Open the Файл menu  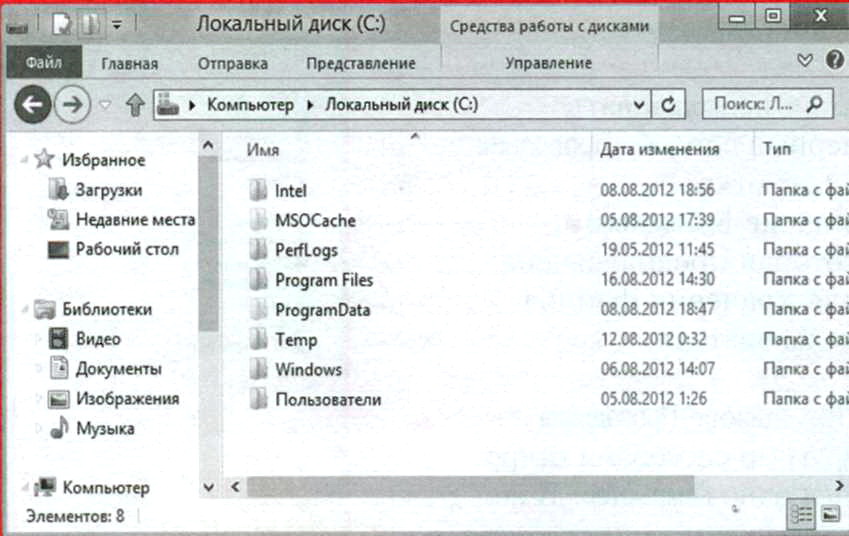pos(44,62)
